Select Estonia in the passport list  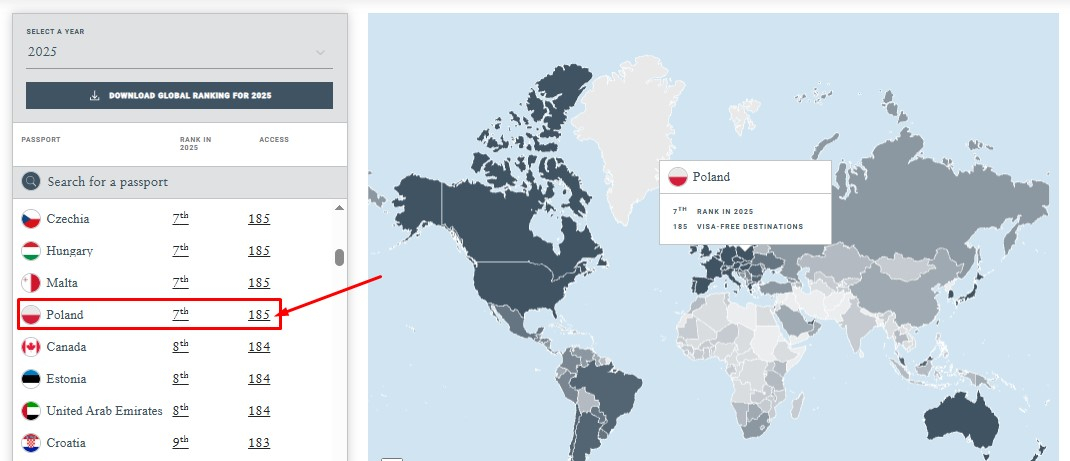[66, 379]
